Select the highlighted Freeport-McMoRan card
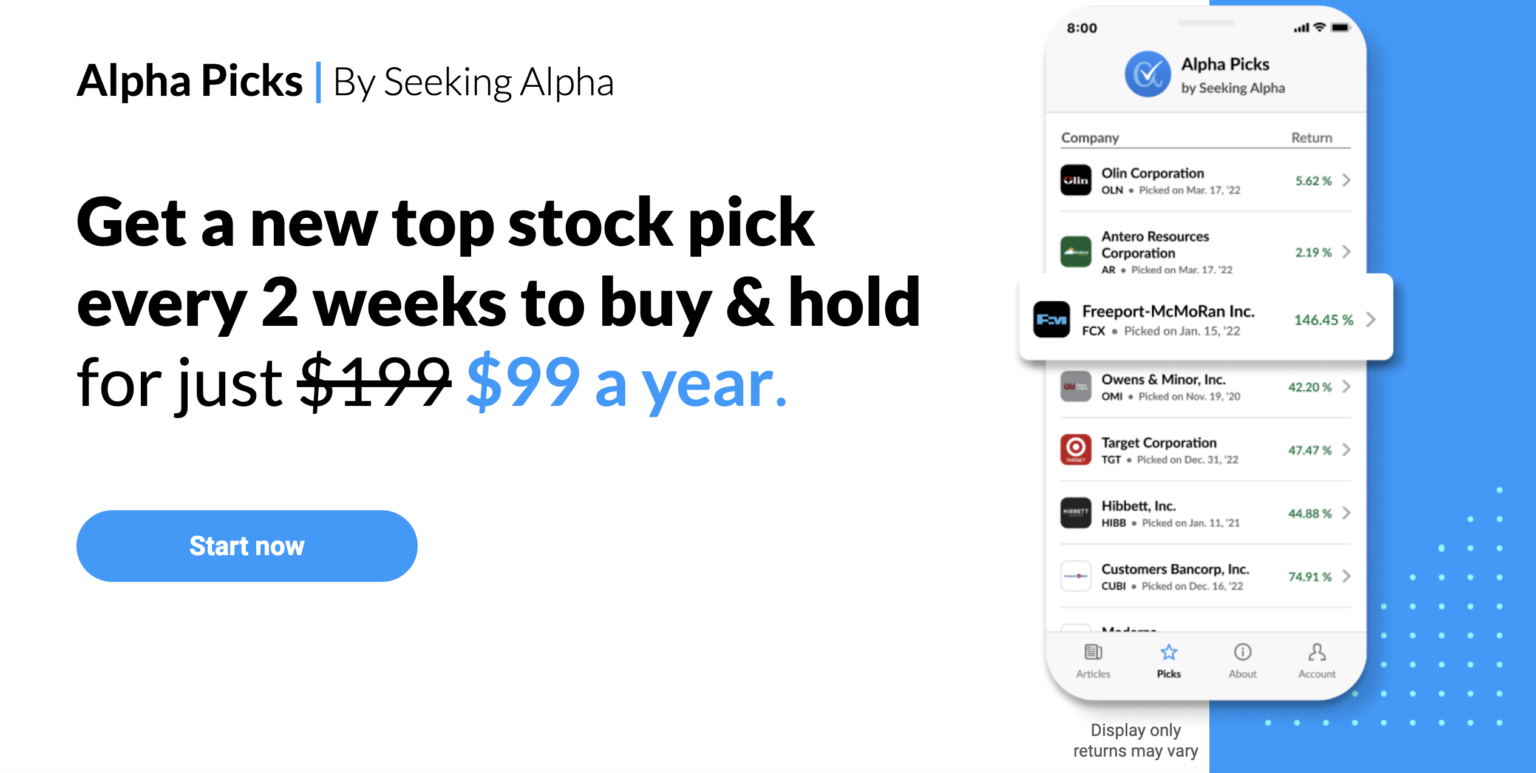Viewport: 1536px width, 773px height. 1205,319
